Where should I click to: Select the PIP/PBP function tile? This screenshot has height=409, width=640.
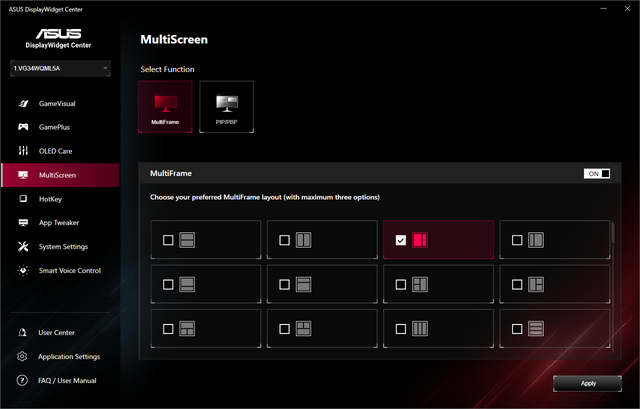point(227,107)
